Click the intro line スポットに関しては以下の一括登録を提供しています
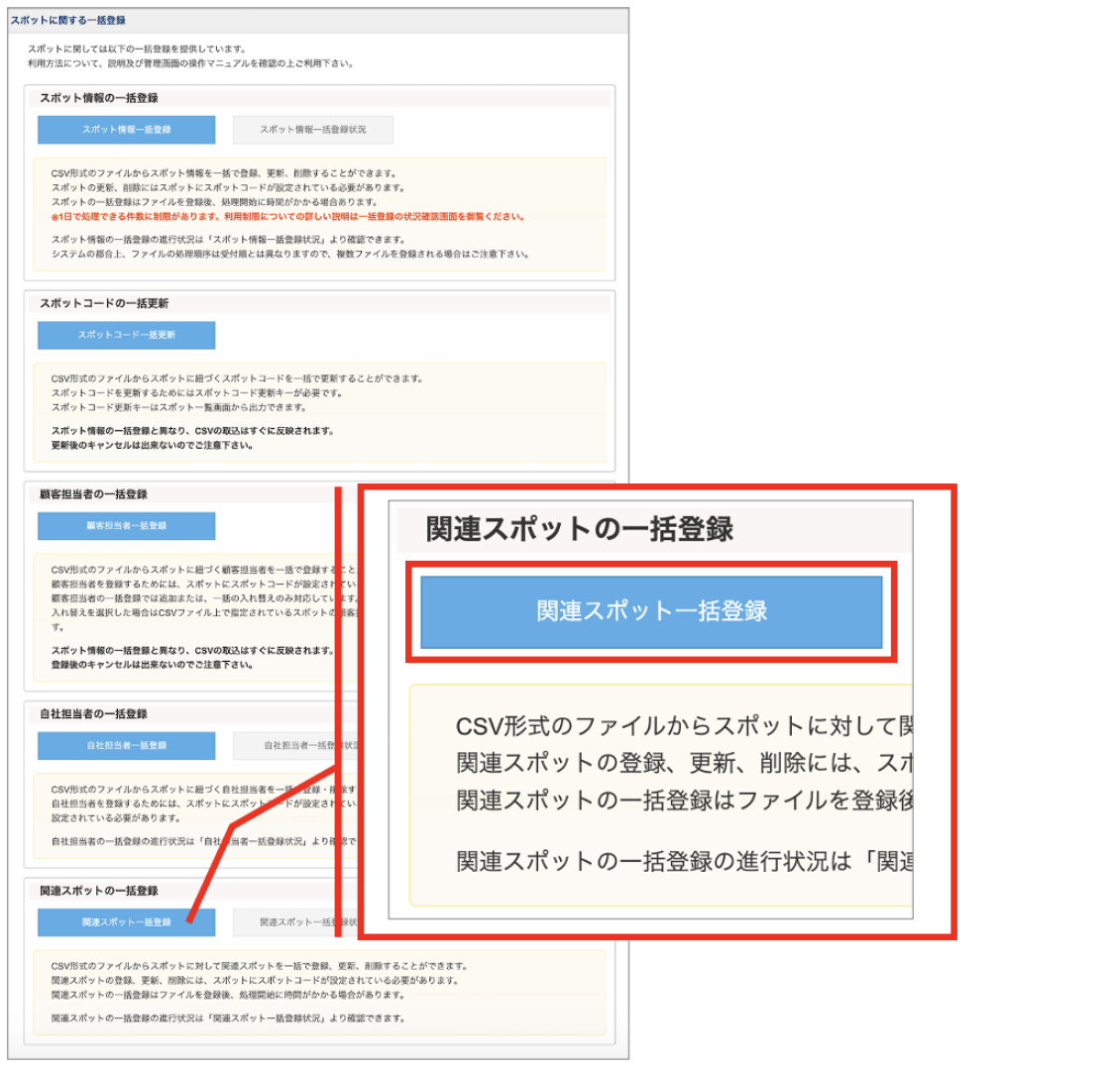1120x1070 pixels. click(137, 49)
